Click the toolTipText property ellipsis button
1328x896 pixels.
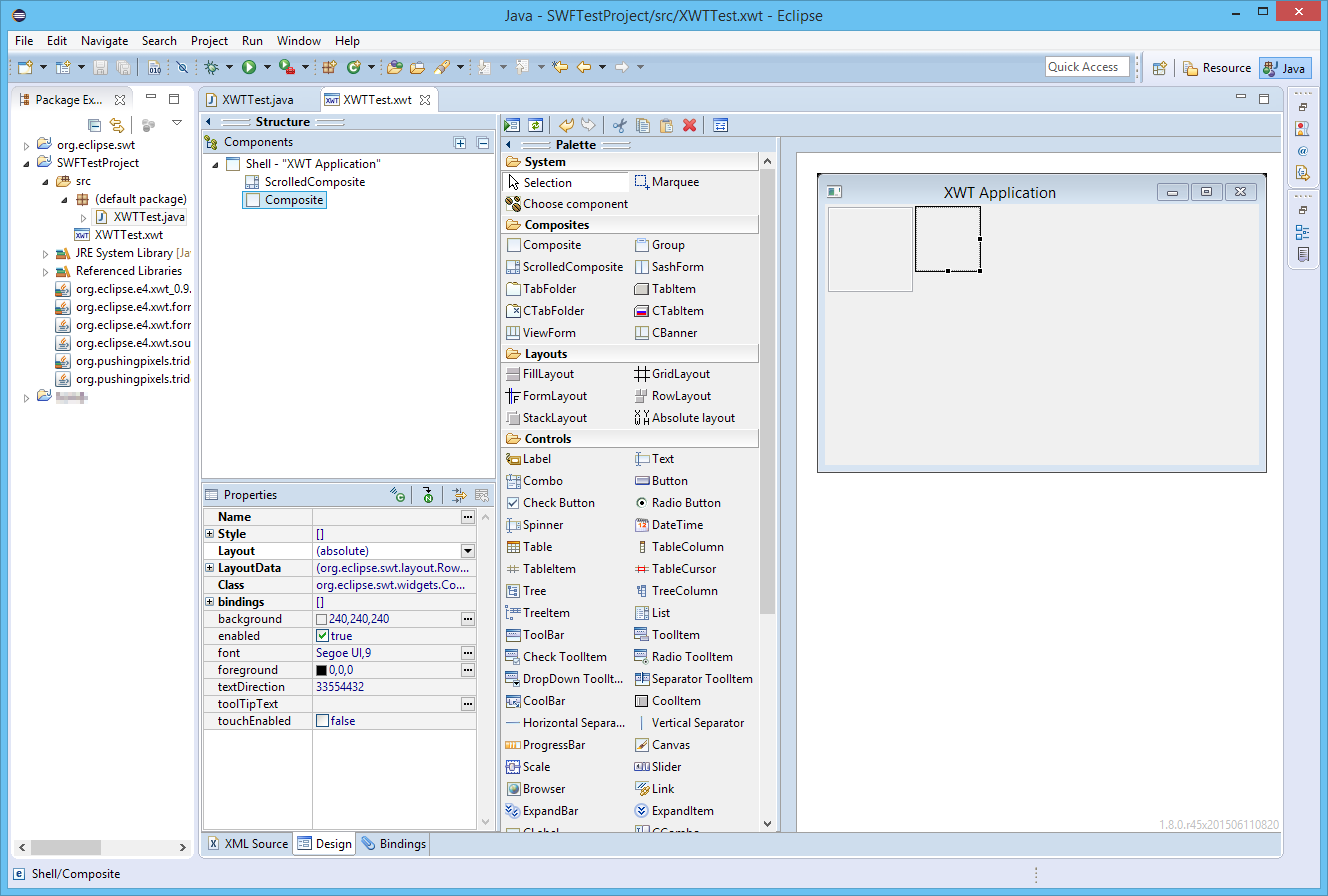tap(467, 704)
